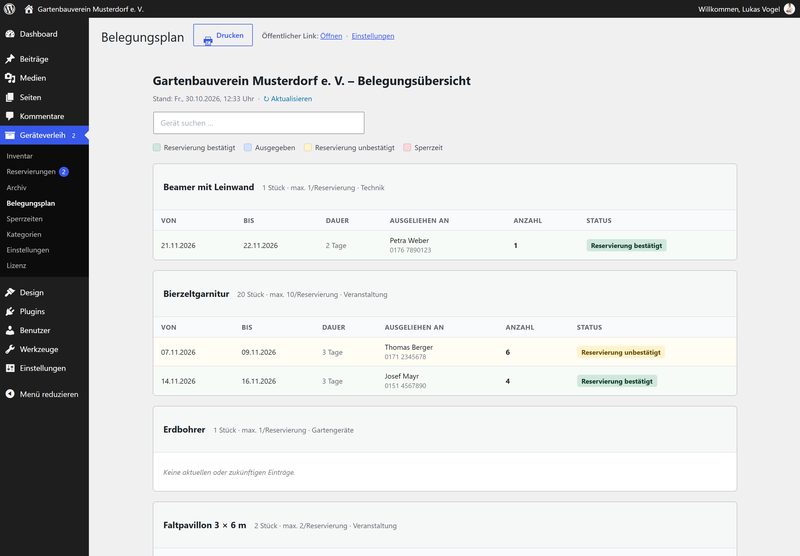
Task: Click the Plugins plug icon
Action: click(10, 311)
